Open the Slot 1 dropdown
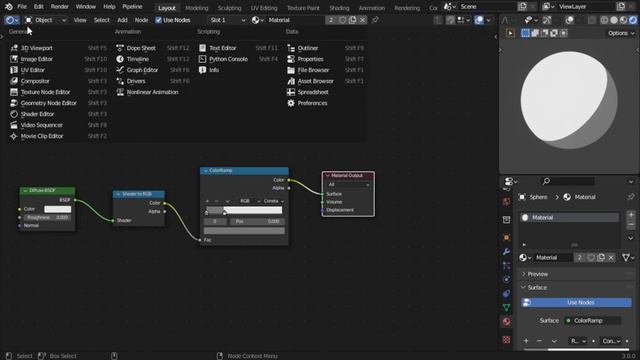The width and height of the screenshot is (640, 360). tap(227, 20)
